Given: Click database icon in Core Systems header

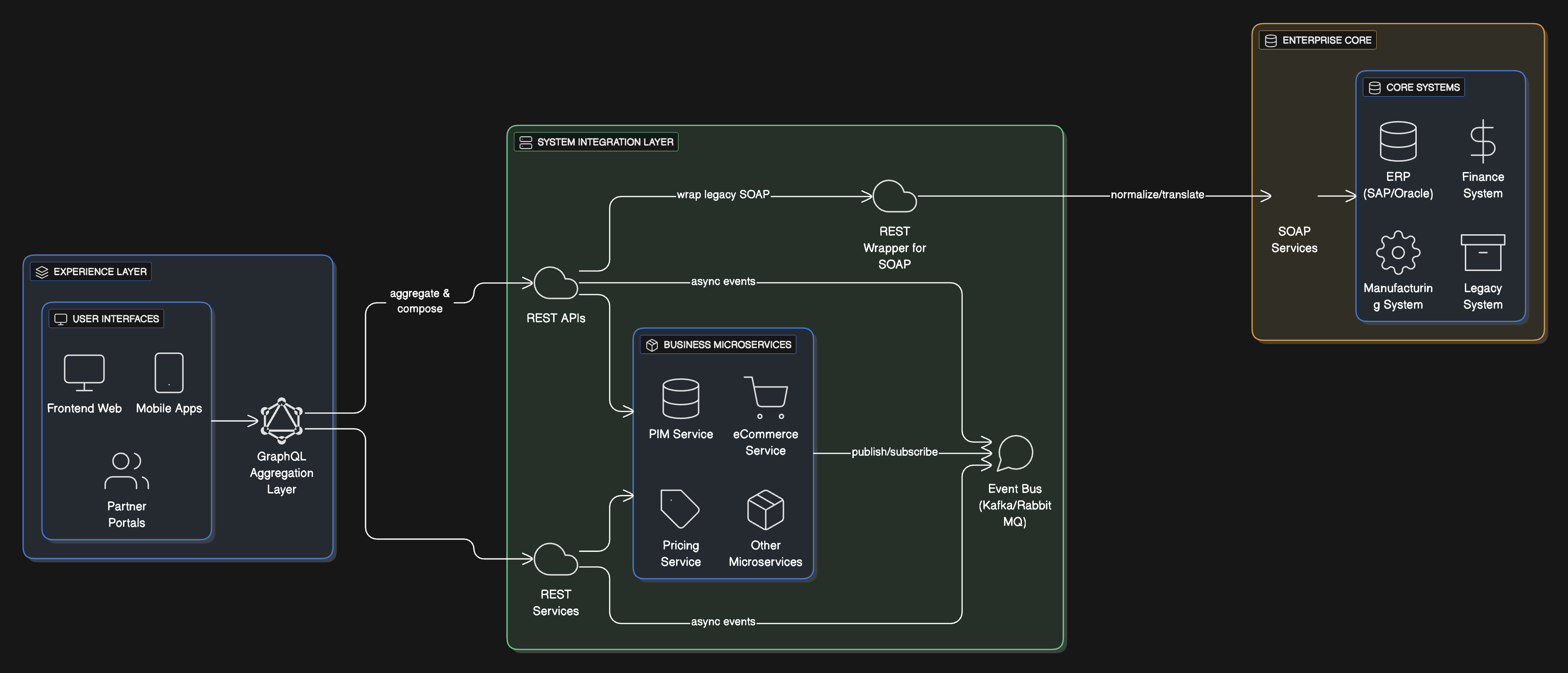Looking at the screenshot, I should coord(1374,88).
